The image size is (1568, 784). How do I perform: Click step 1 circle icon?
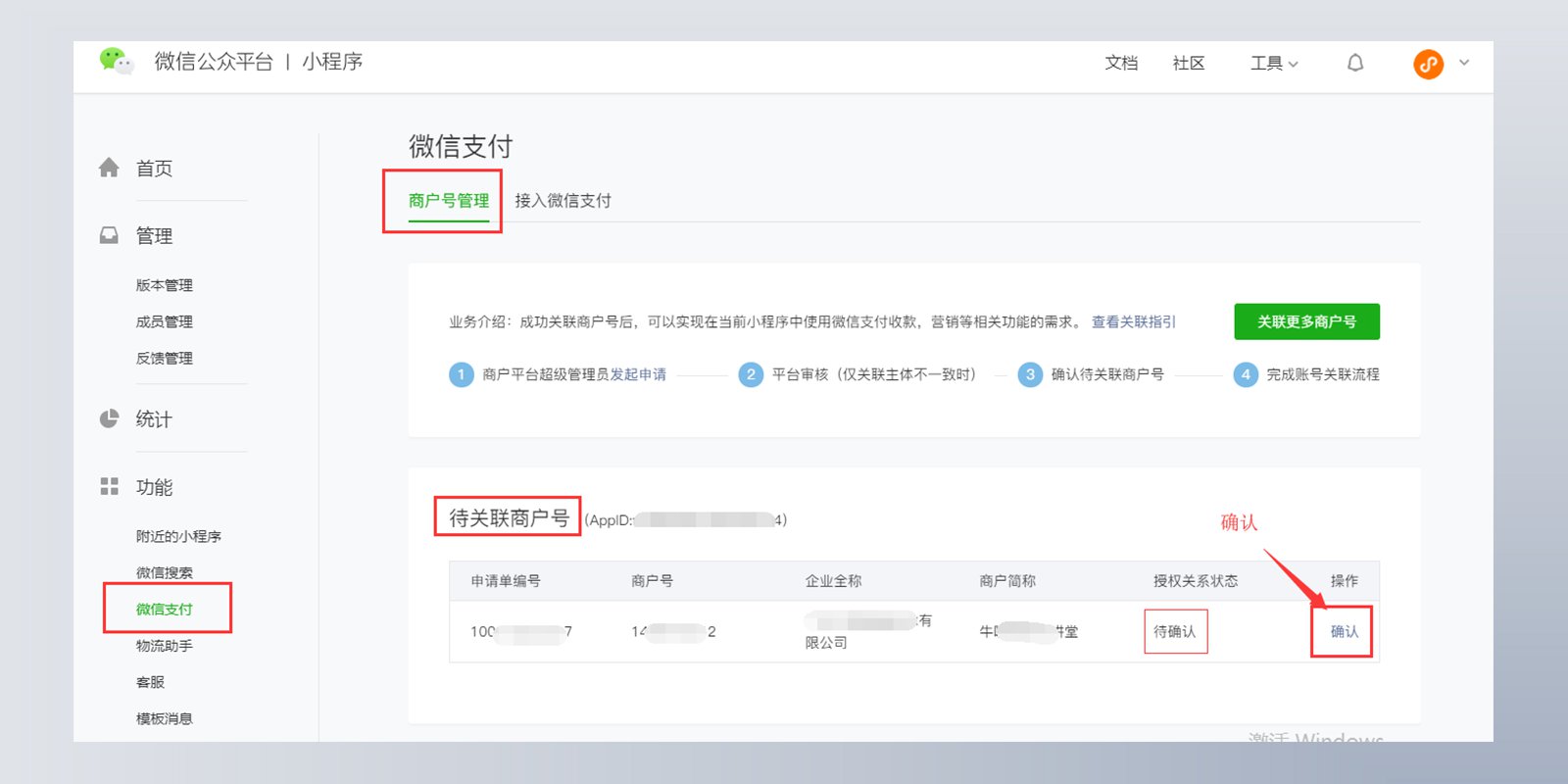[x=461, y=374]
